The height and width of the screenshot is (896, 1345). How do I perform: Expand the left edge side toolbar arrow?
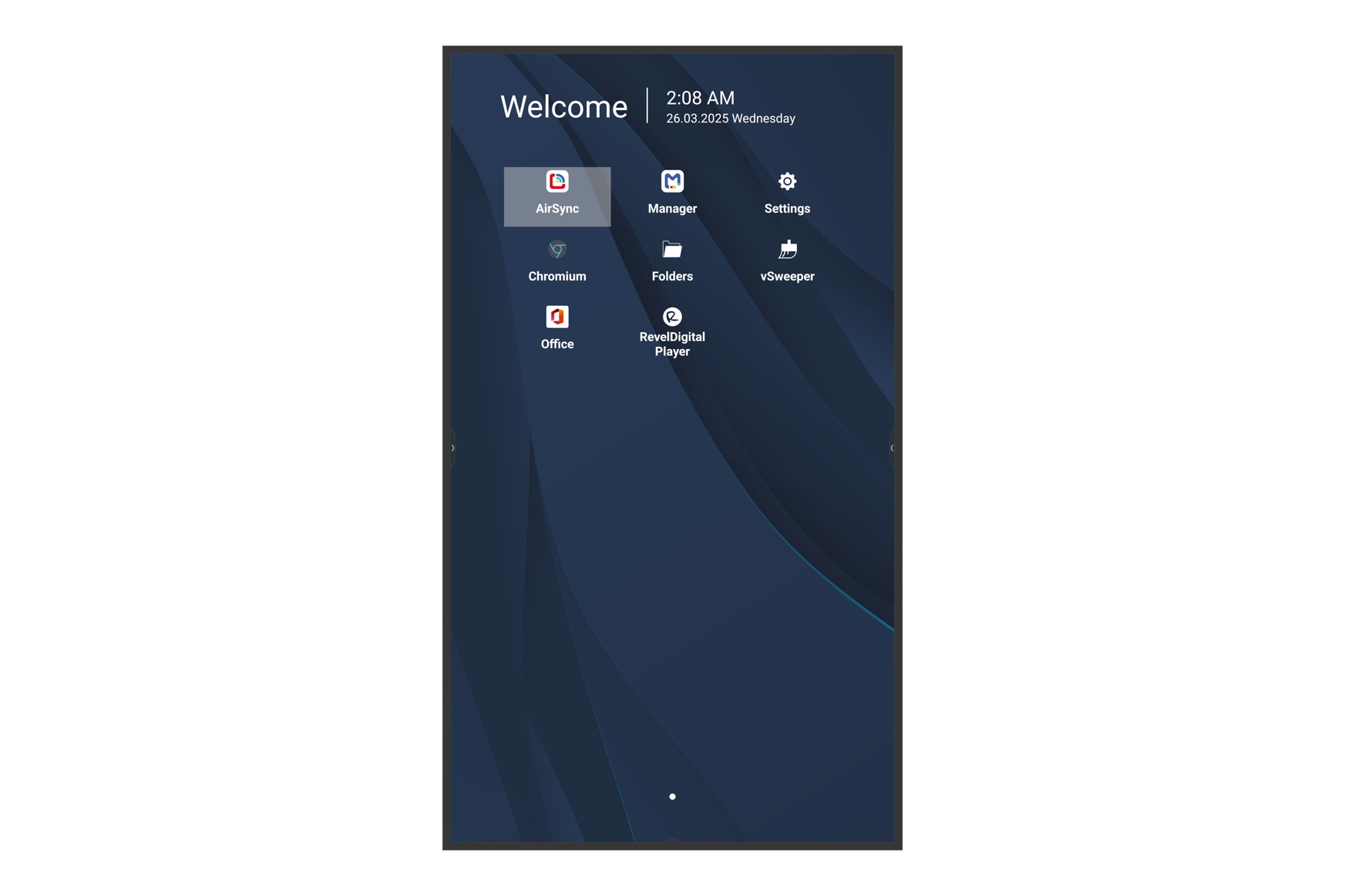(453, 448)
